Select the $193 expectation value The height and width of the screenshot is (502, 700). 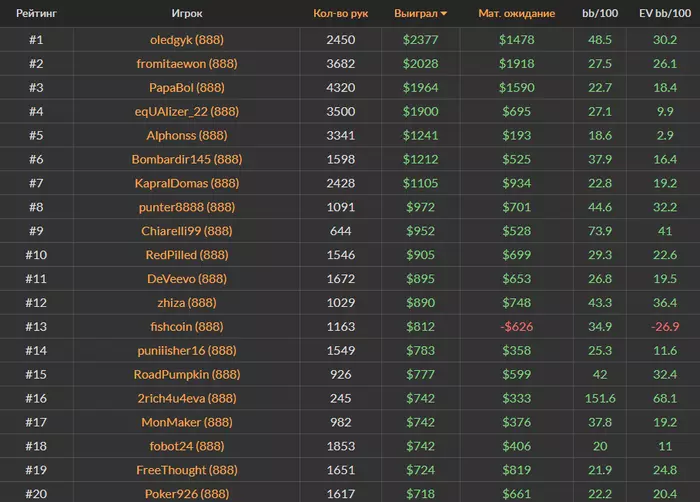tap(517, 135)
